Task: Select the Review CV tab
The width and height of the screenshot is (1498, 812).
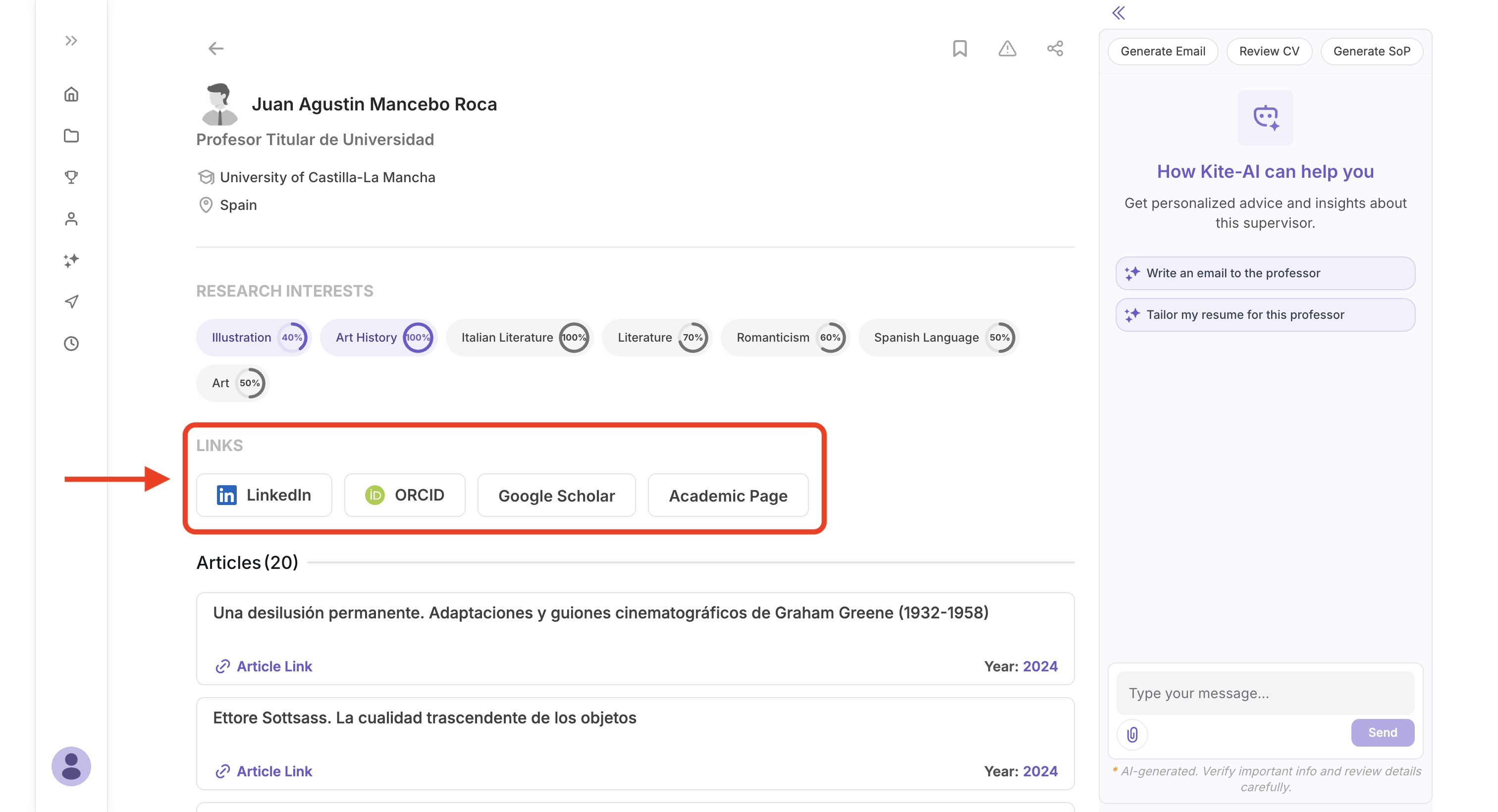Action: (x=1269, y=51)
